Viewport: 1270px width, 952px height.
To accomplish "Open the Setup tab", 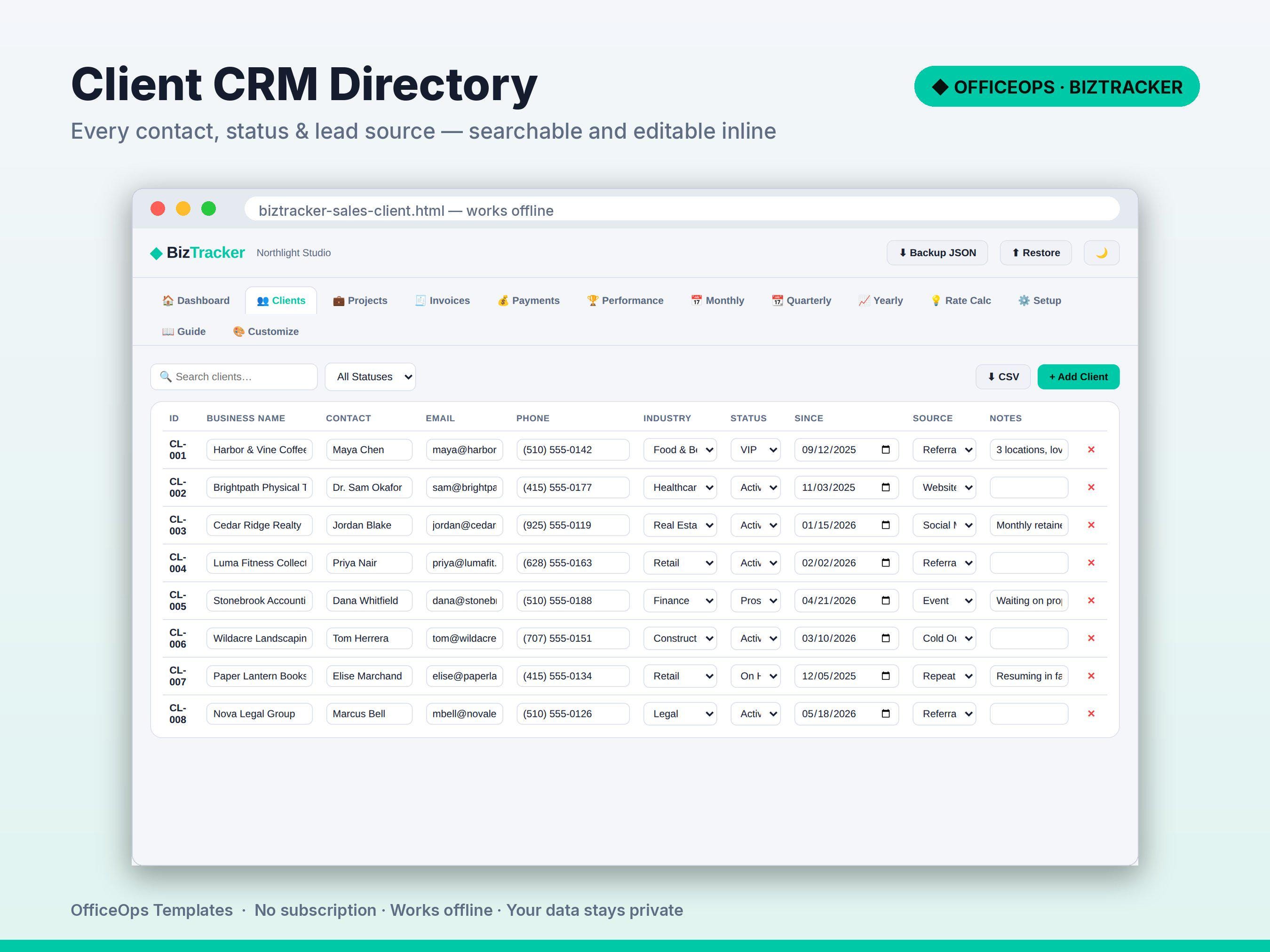I will [1040, 300].
